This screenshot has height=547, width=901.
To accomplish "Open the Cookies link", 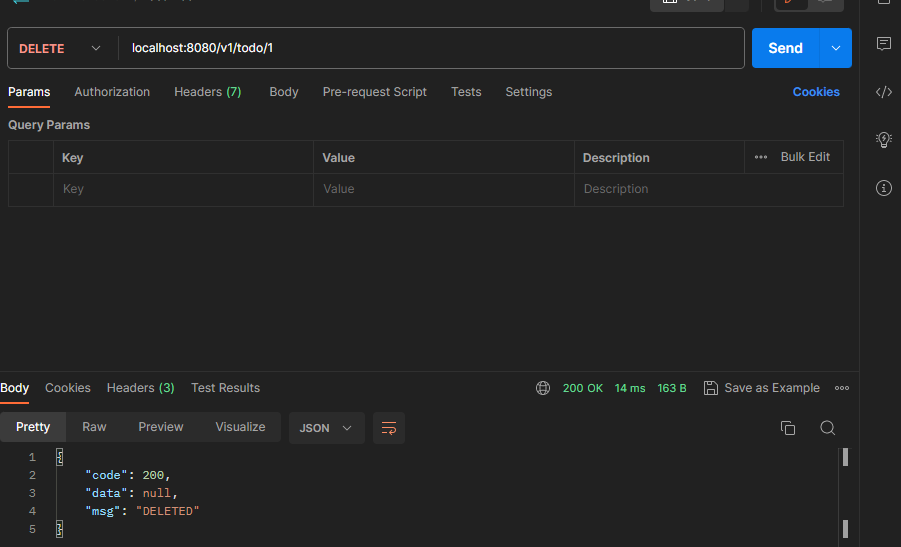I will (816, 92).
